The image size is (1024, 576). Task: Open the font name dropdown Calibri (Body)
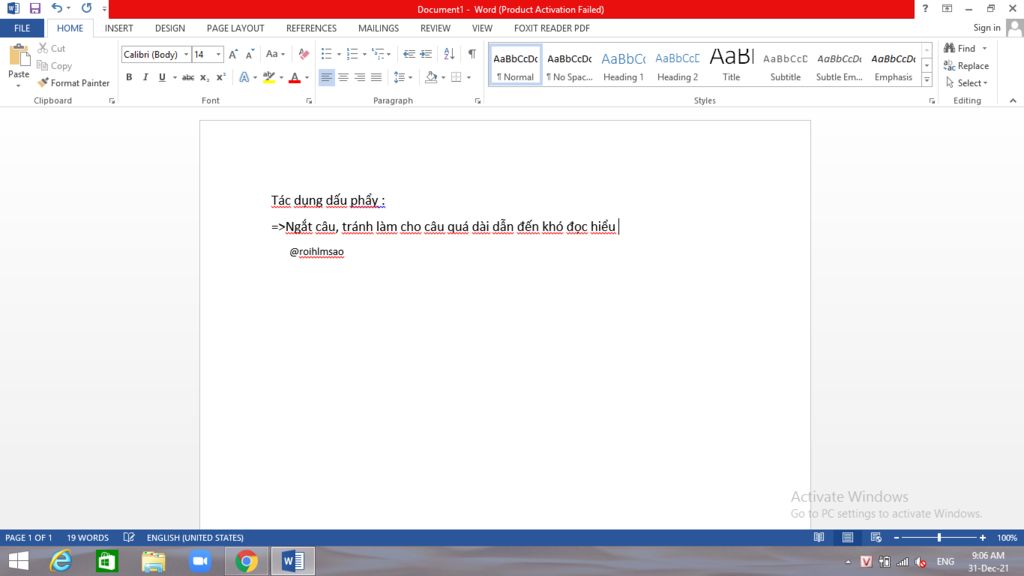186,54
